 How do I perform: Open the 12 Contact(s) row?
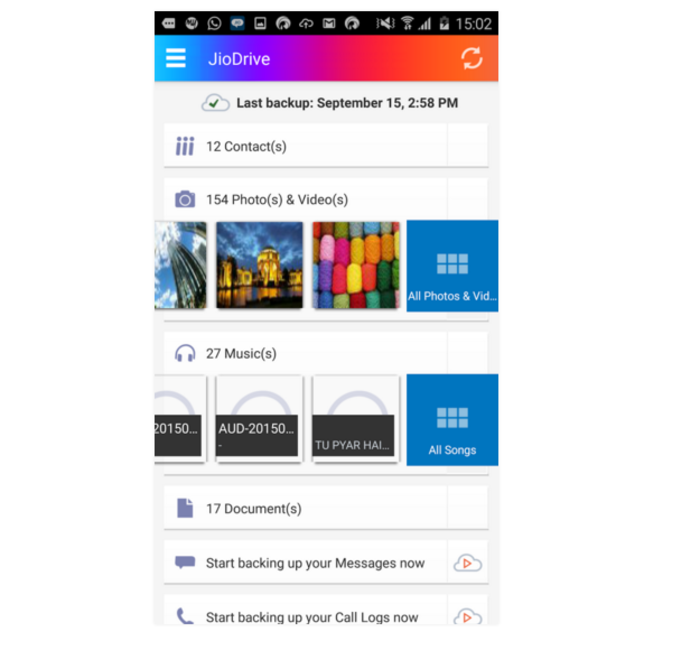click(326, 146)
